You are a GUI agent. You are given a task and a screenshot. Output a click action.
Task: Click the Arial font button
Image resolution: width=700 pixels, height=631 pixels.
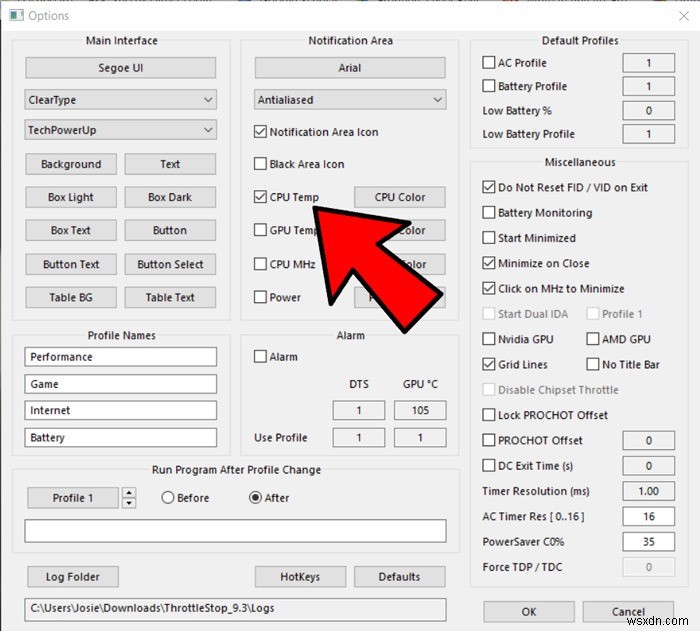click(x=350, y=68)
